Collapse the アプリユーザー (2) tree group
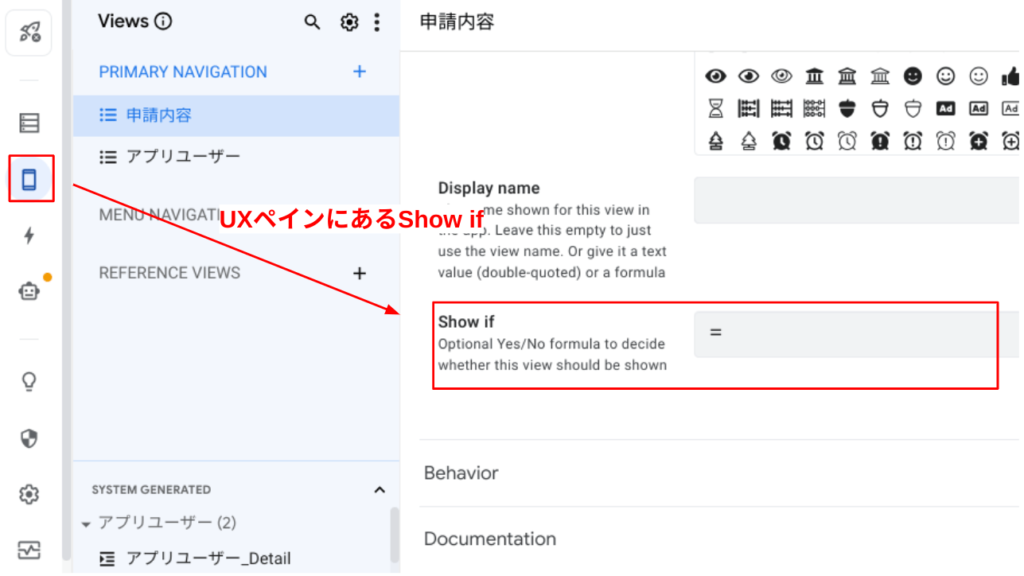Screen dimensions: 1024x576 [87, 523]
